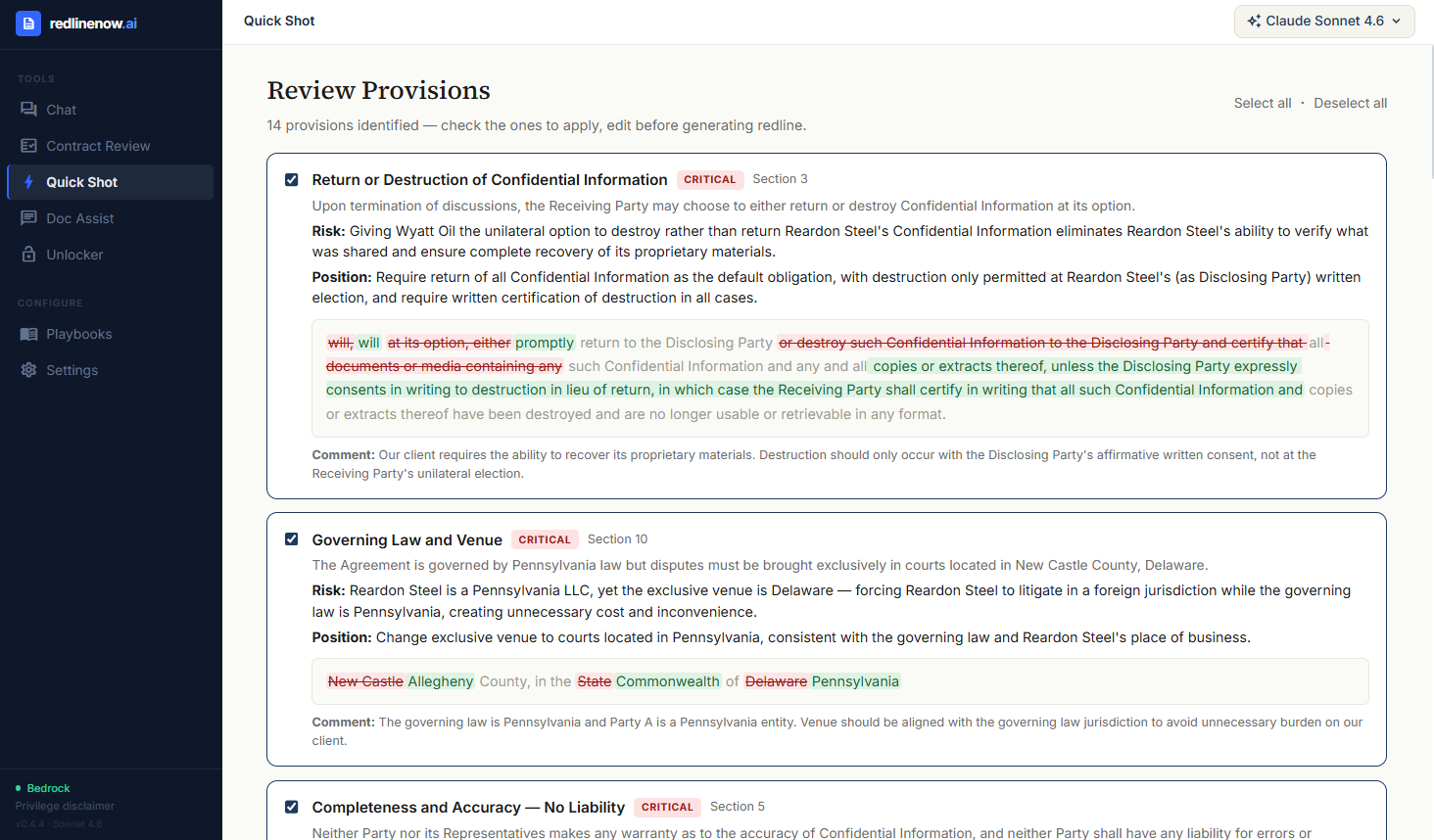Click the Unlocker padlock icon
Viewport: 1434px width, 840px height.
coord(30,254)
